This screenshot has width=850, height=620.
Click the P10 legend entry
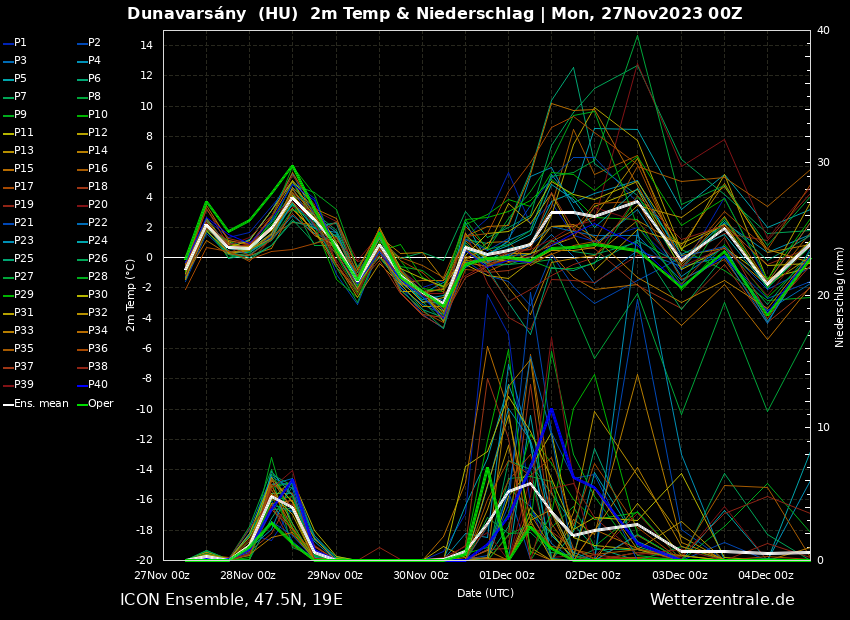point(97,115)
